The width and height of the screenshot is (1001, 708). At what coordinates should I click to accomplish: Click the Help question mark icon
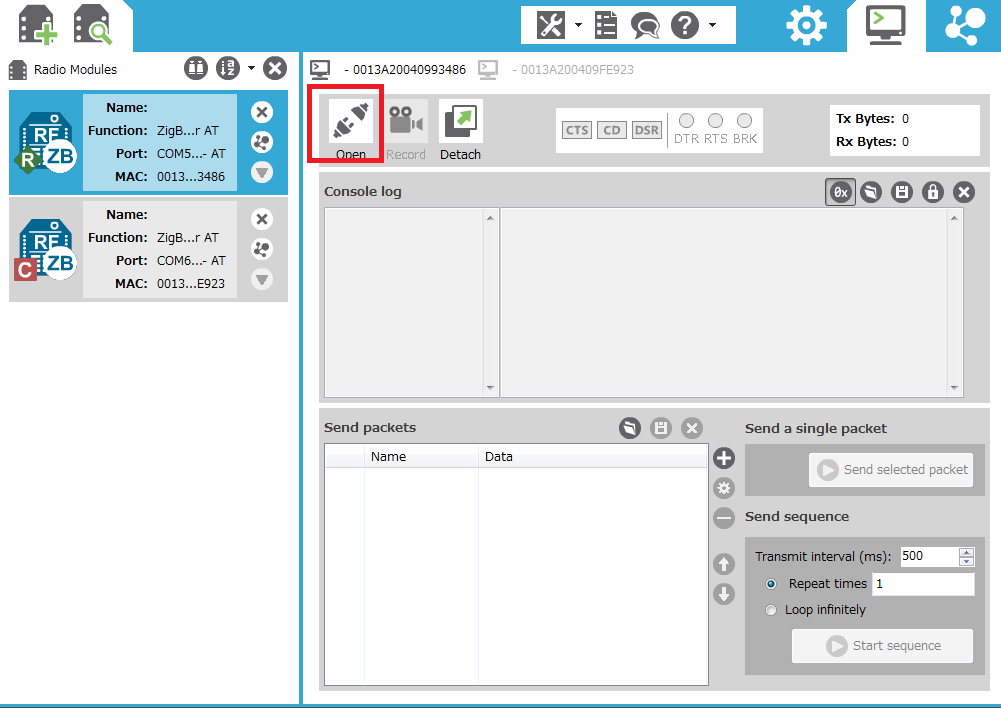pyautogui.click(x=685, y=26)
